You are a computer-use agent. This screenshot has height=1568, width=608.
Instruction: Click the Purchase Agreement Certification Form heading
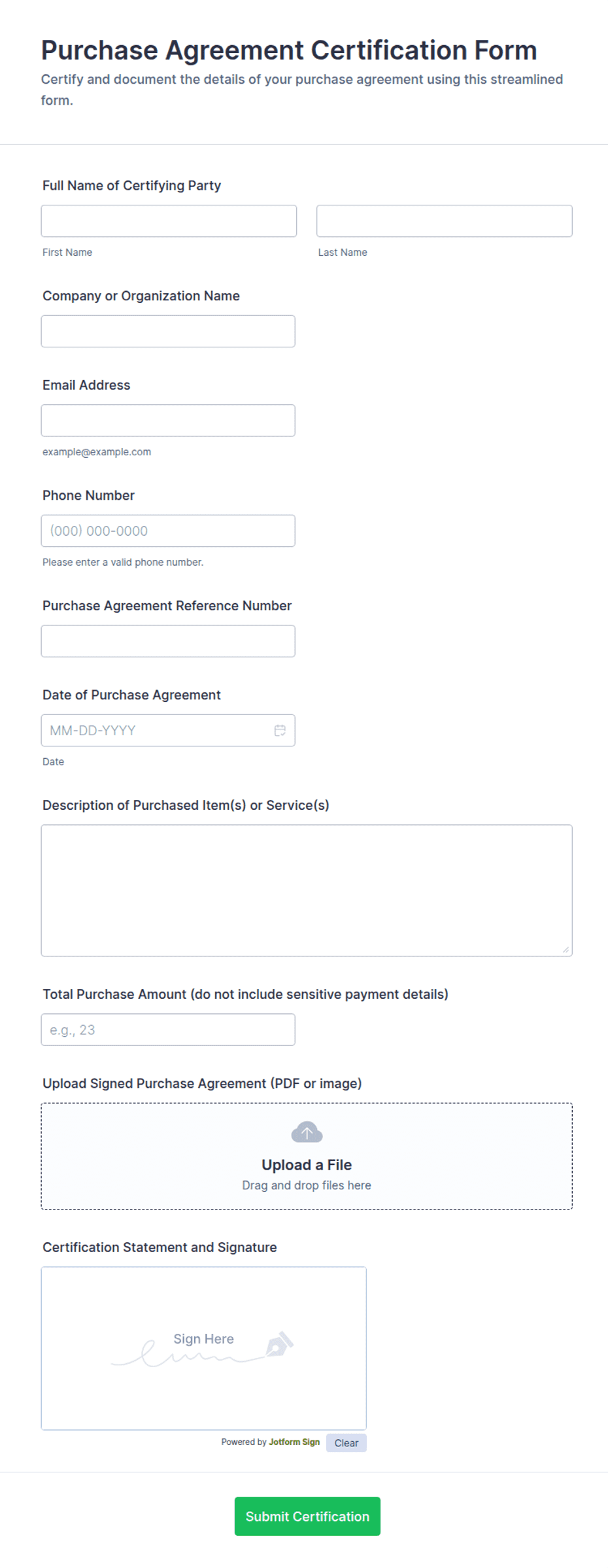pyautogui.click(x=289, y=50)
